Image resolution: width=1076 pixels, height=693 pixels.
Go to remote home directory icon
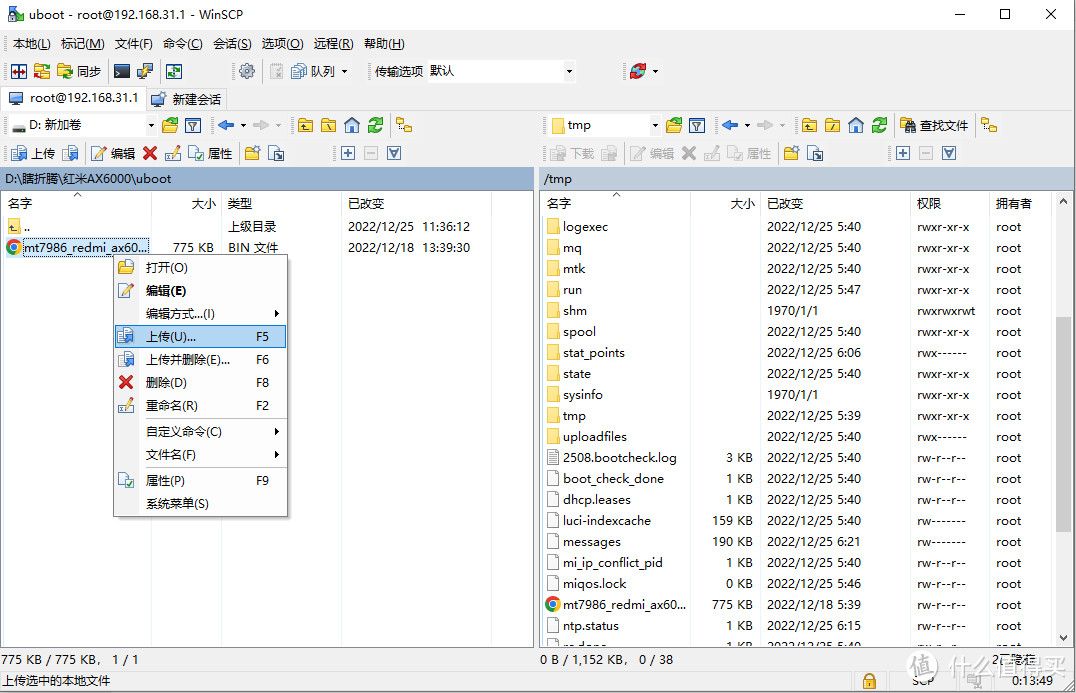(856, 126)
